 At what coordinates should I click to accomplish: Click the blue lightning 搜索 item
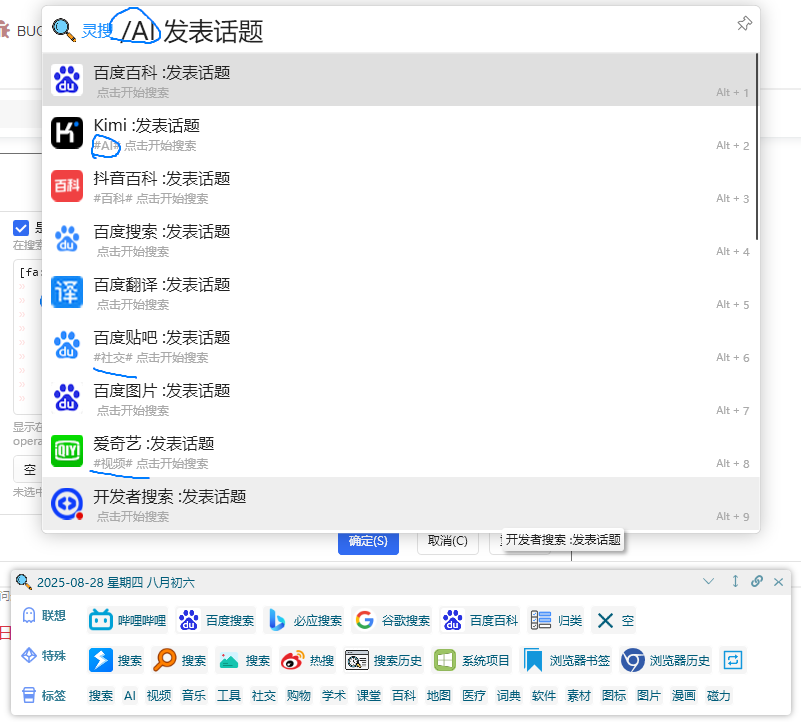click(115, 660)
